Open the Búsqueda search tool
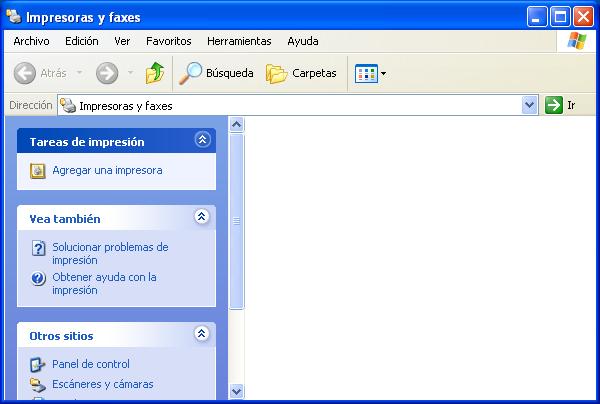The height and width of the screenshot is (404, 600). tap(216, 73)
